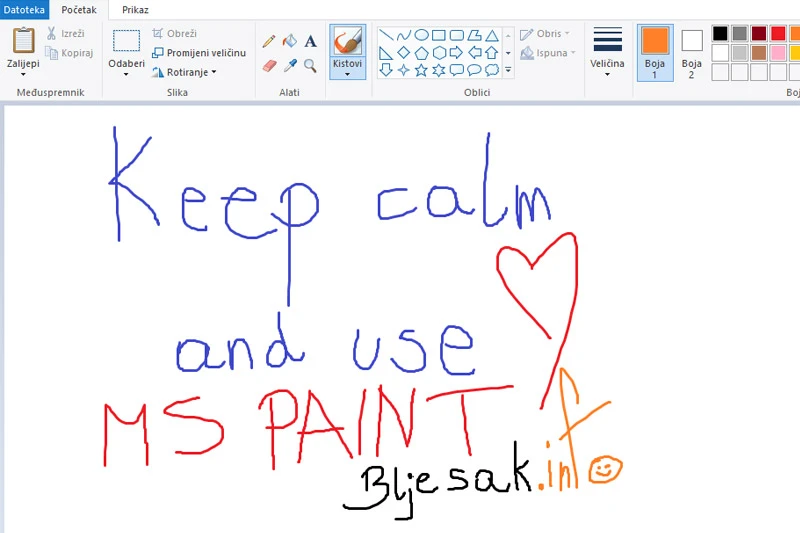Expand the Odaberi dropdown arrow
The height and width of the screenshot is (533, 800).
tap(126, 74)
